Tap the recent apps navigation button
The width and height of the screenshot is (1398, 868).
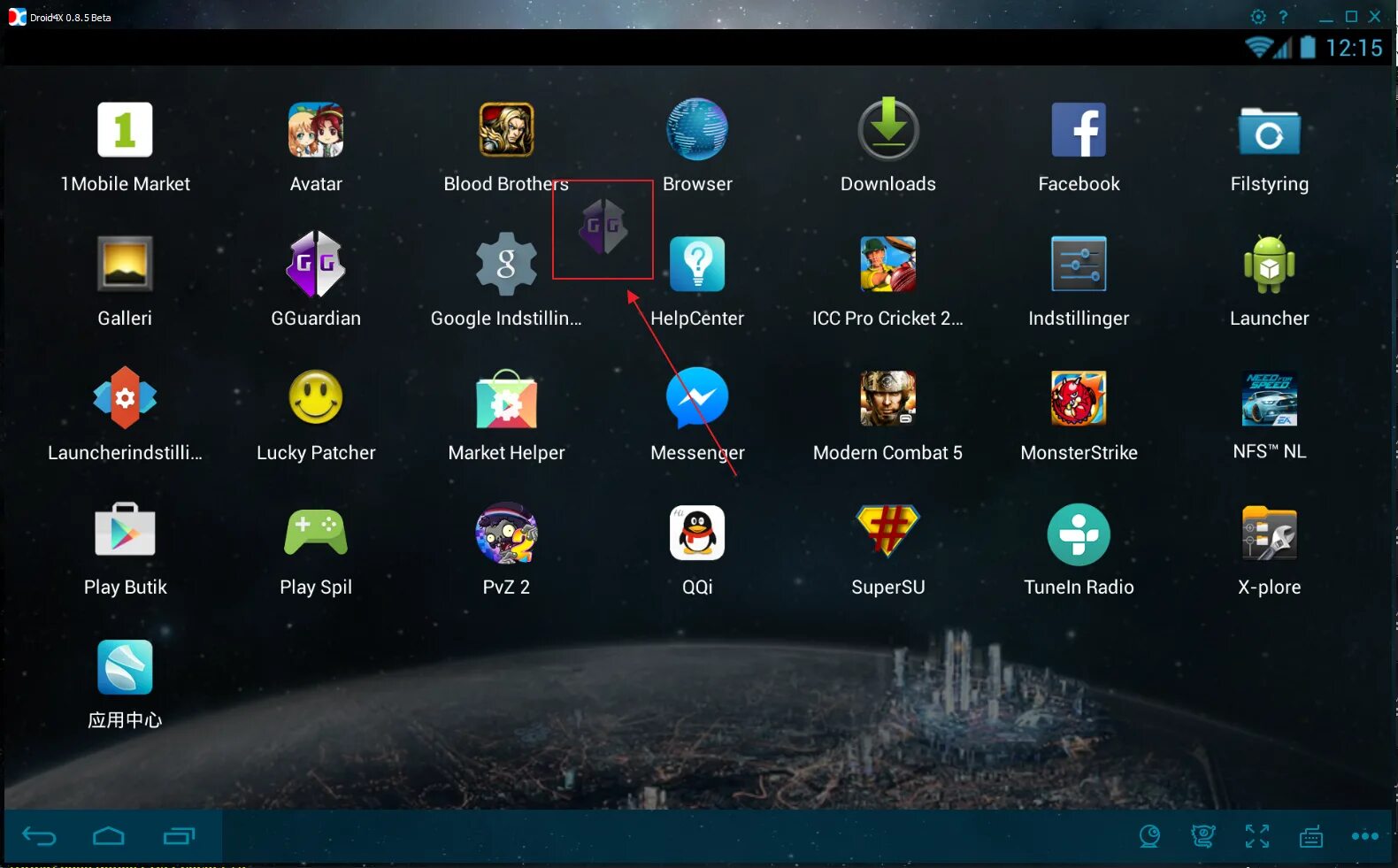(179, 836)
